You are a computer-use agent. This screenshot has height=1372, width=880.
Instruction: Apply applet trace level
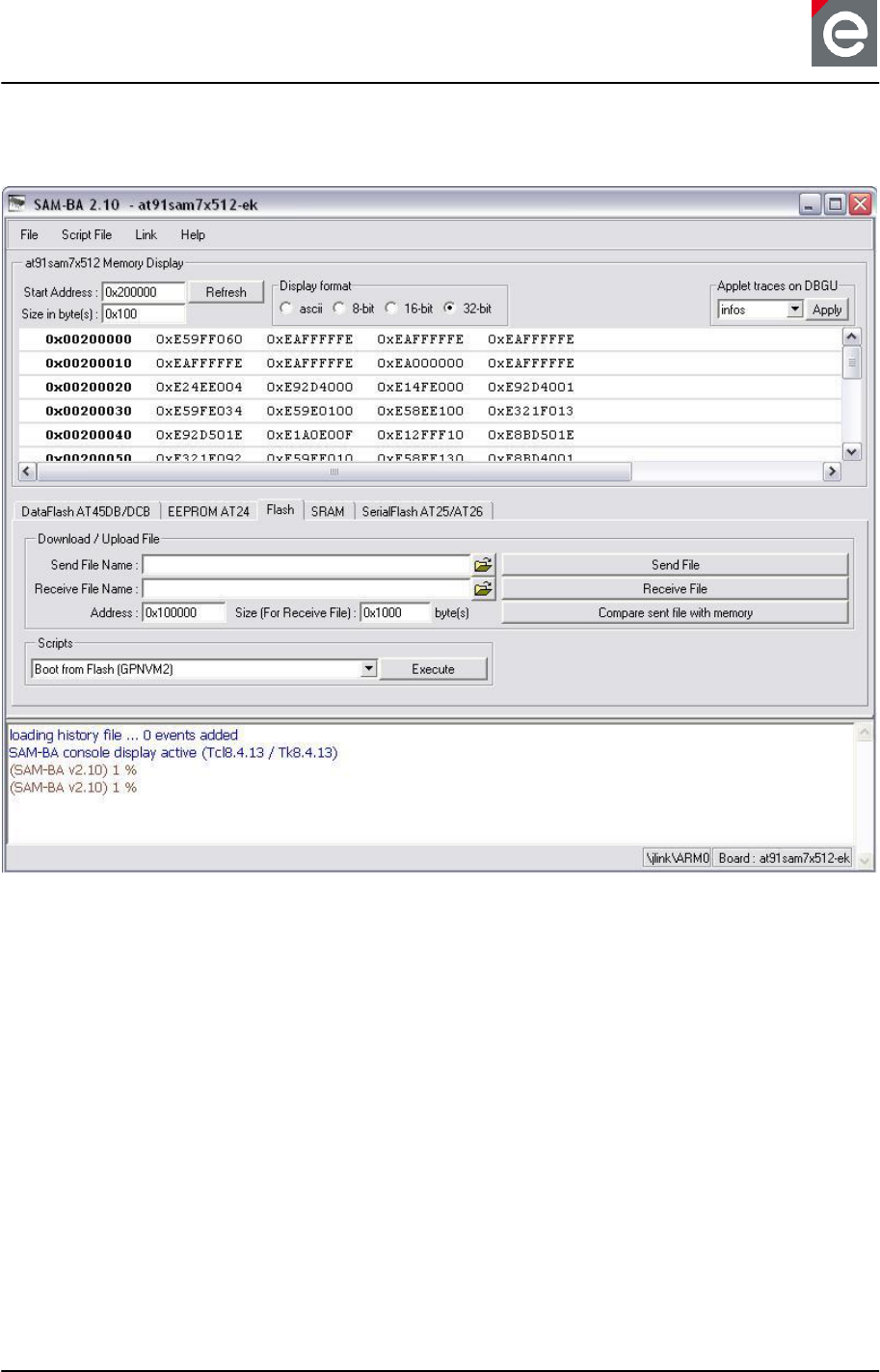pos(827,309)
